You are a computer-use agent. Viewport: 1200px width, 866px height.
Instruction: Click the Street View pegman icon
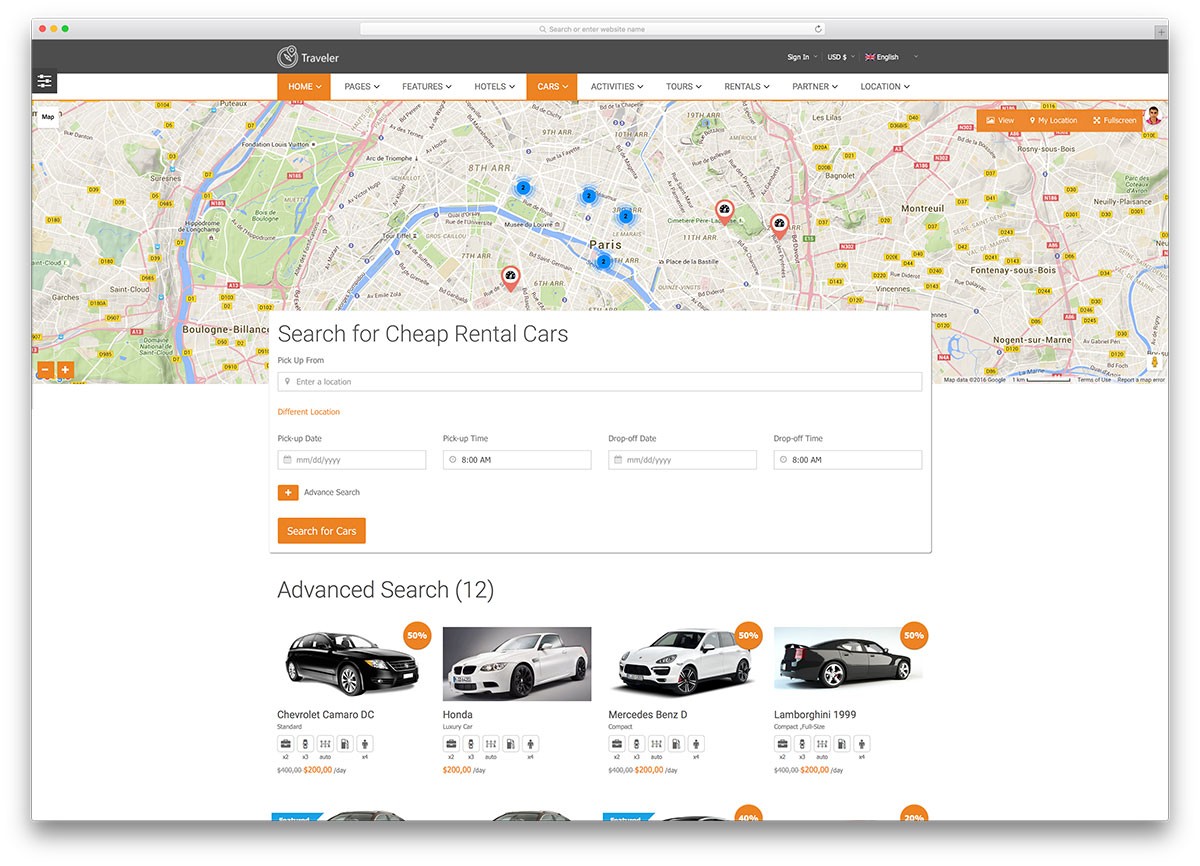point(1155,363)
